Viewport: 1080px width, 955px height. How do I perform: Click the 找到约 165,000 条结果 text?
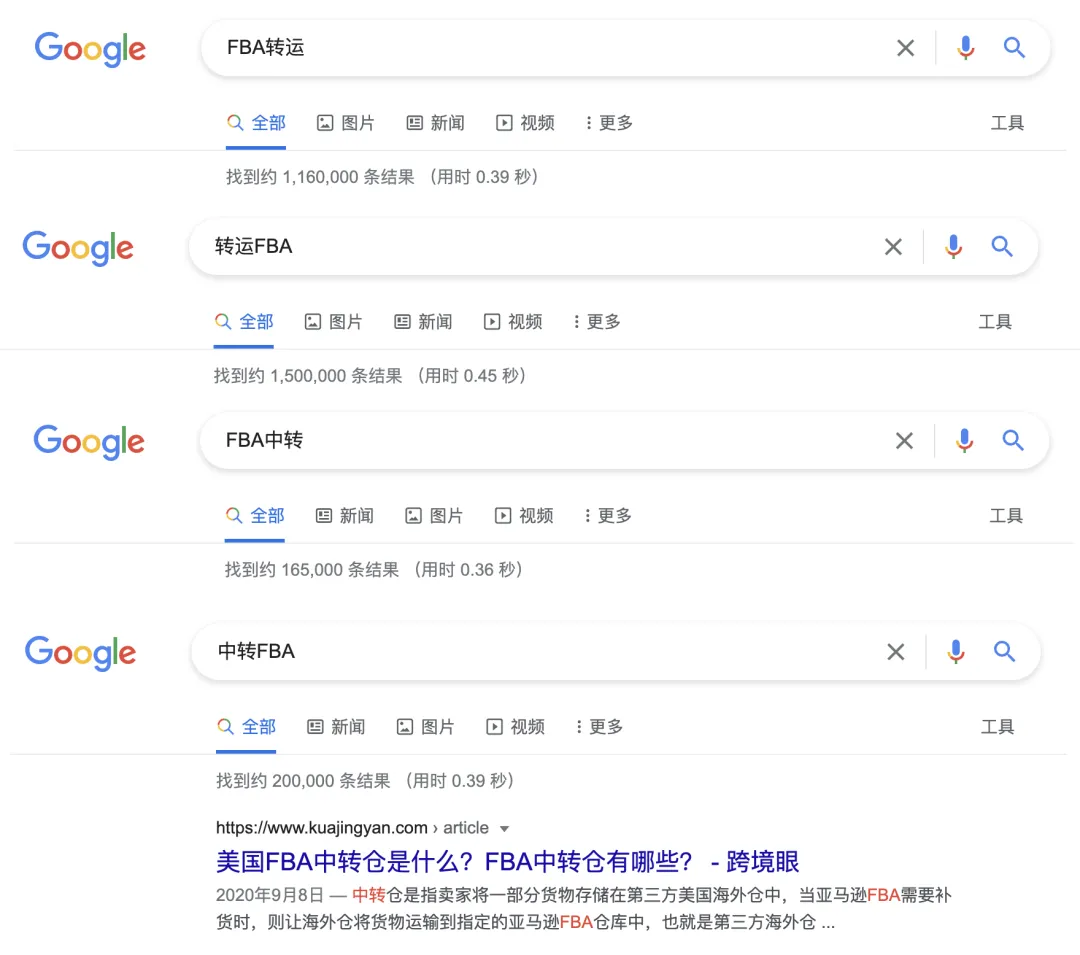click(x=312, y=571)
